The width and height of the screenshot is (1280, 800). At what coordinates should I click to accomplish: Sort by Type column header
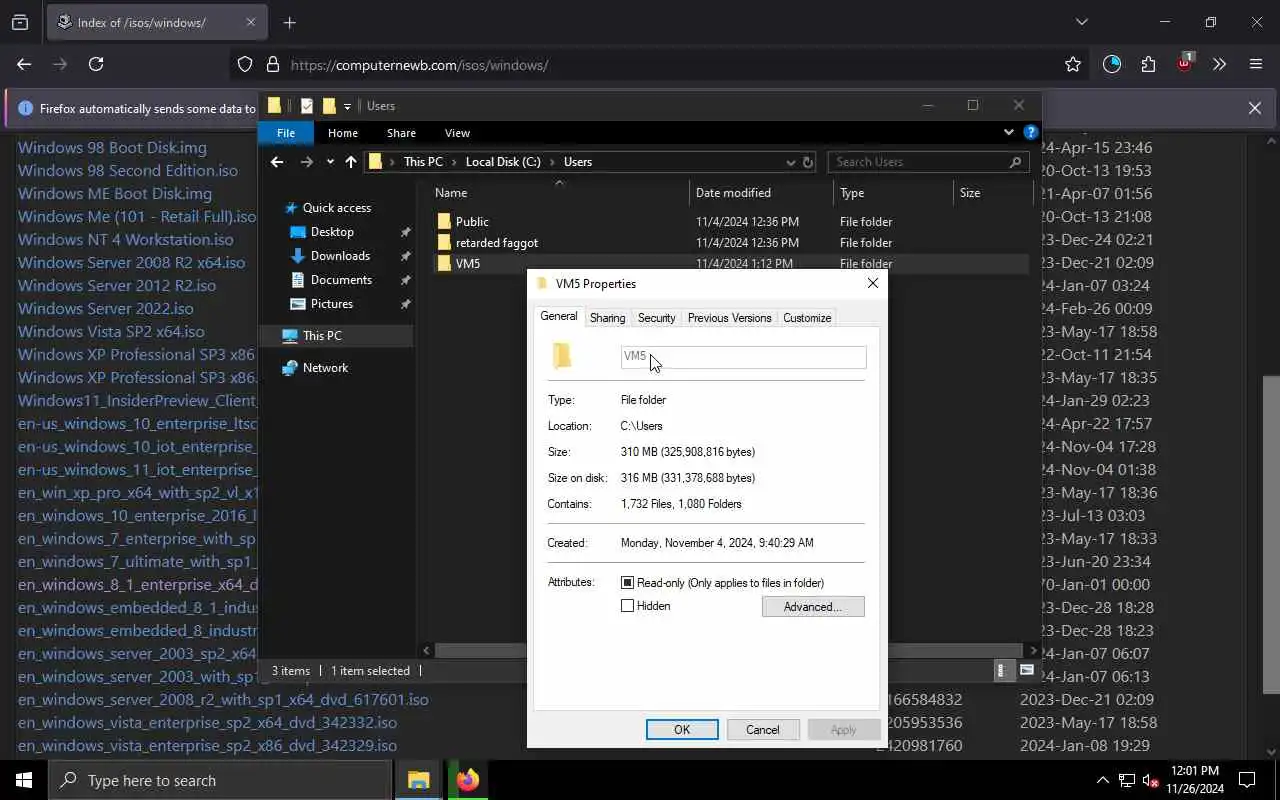(x=852, y=193)
